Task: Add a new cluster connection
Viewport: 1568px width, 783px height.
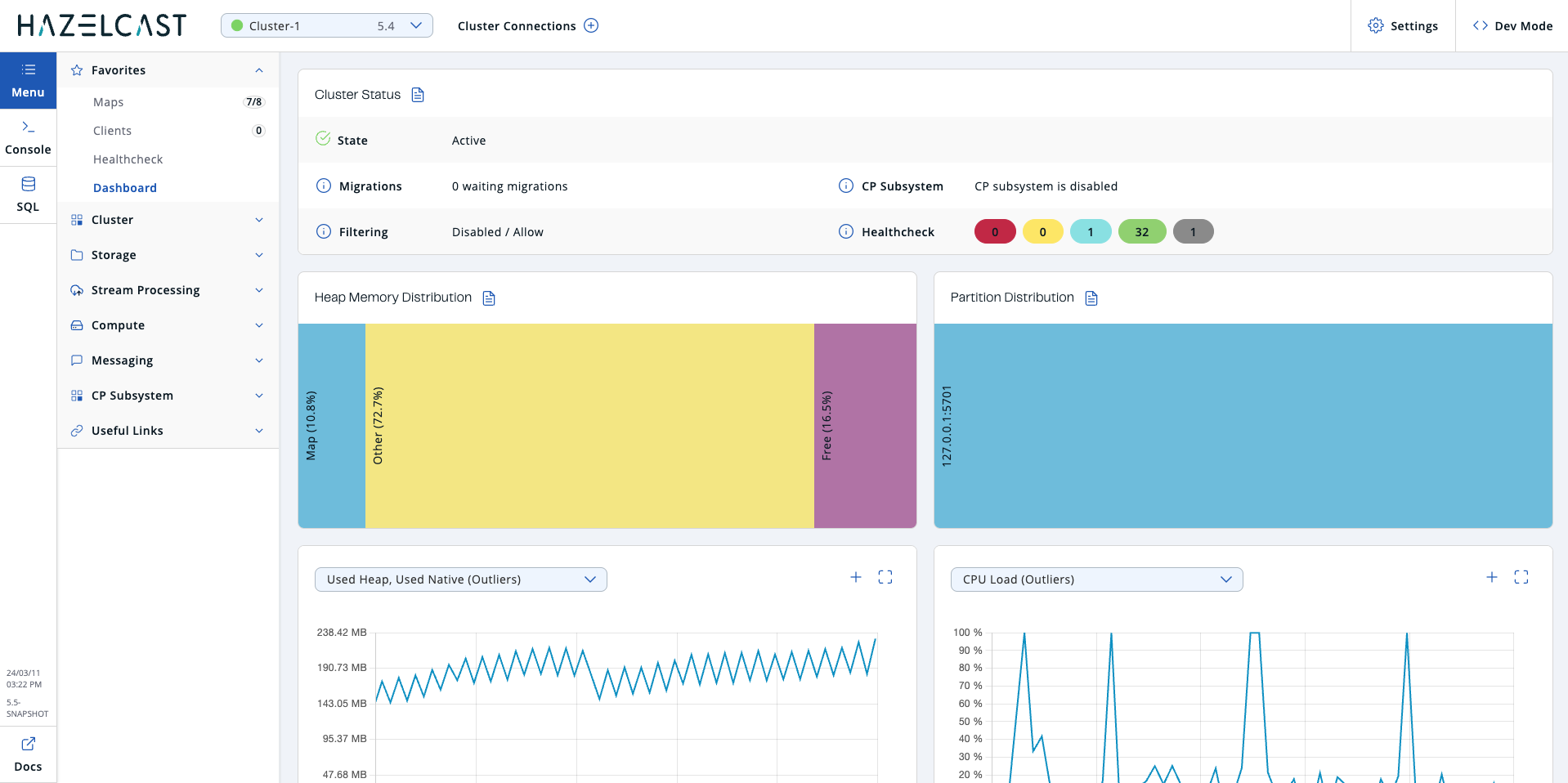Action: [x=590, y=25]
